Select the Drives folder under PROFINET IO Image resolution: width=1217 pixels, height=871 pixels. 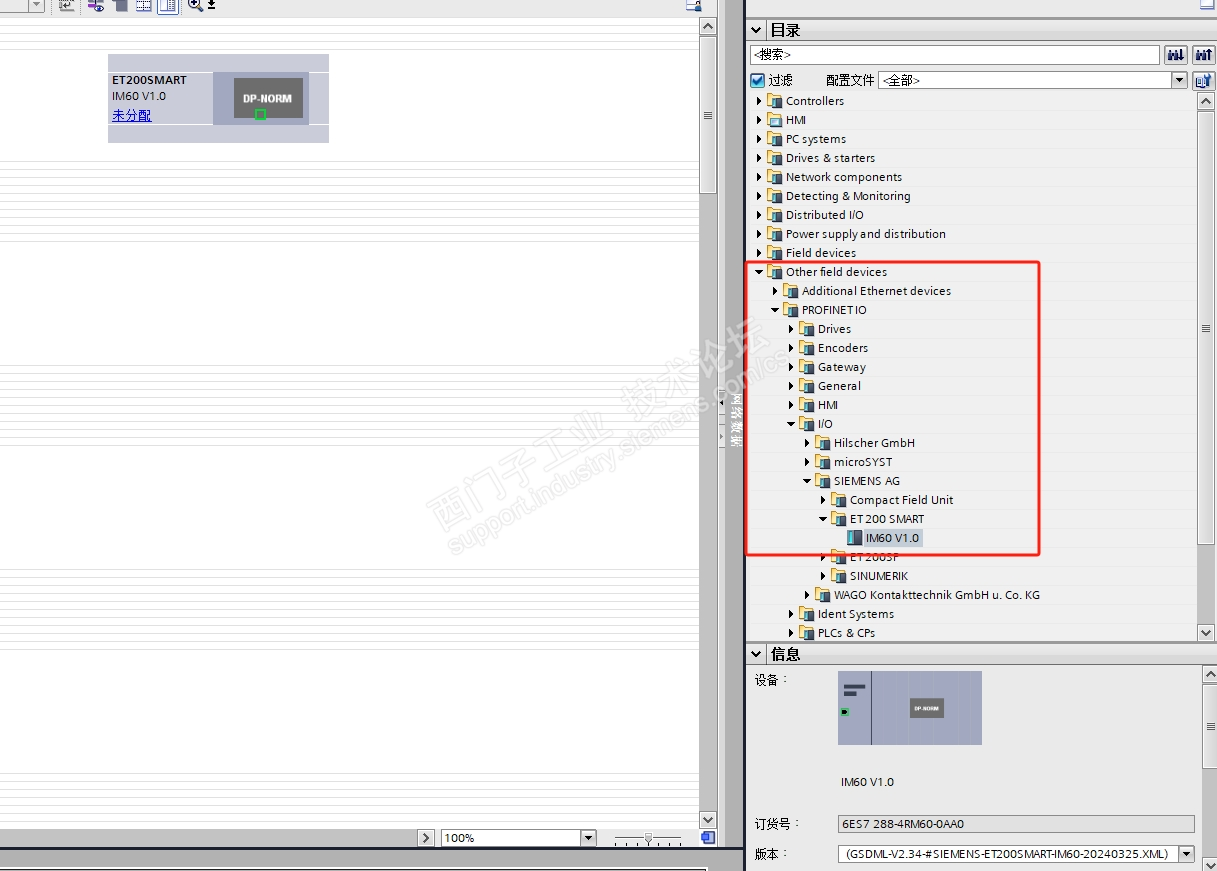tap(834, 329)
